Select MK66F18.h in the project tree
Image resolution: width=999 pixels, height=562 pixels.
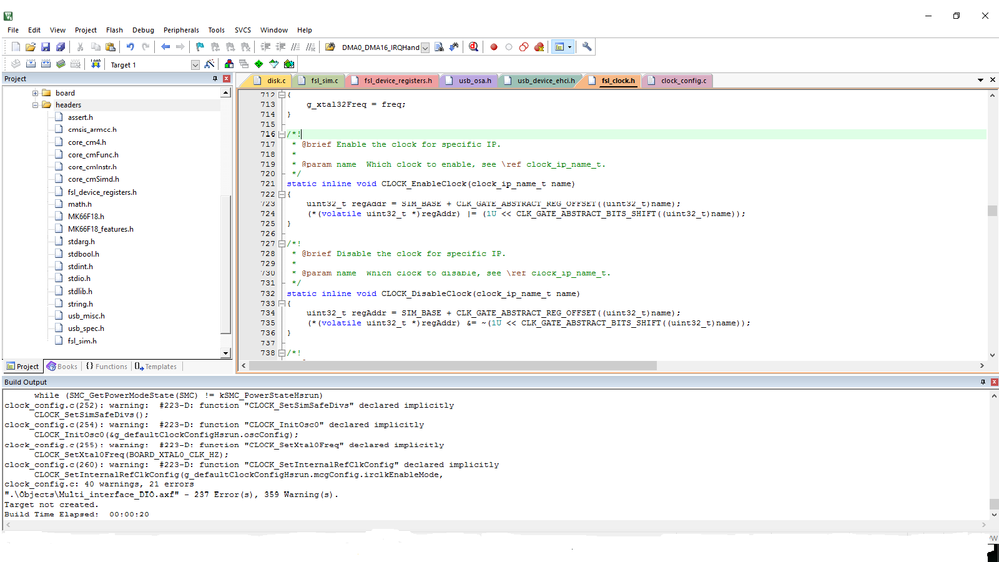(85, 217)
